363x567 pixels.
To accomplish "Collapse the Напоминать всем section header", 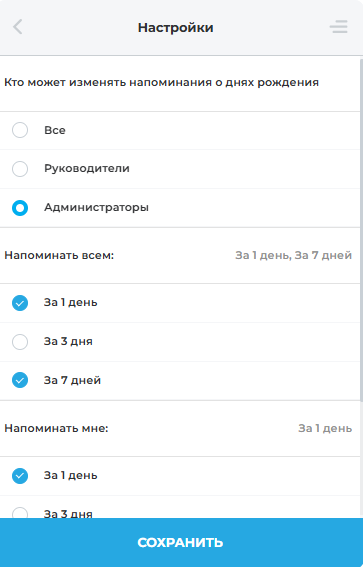I will coord(180,256).
